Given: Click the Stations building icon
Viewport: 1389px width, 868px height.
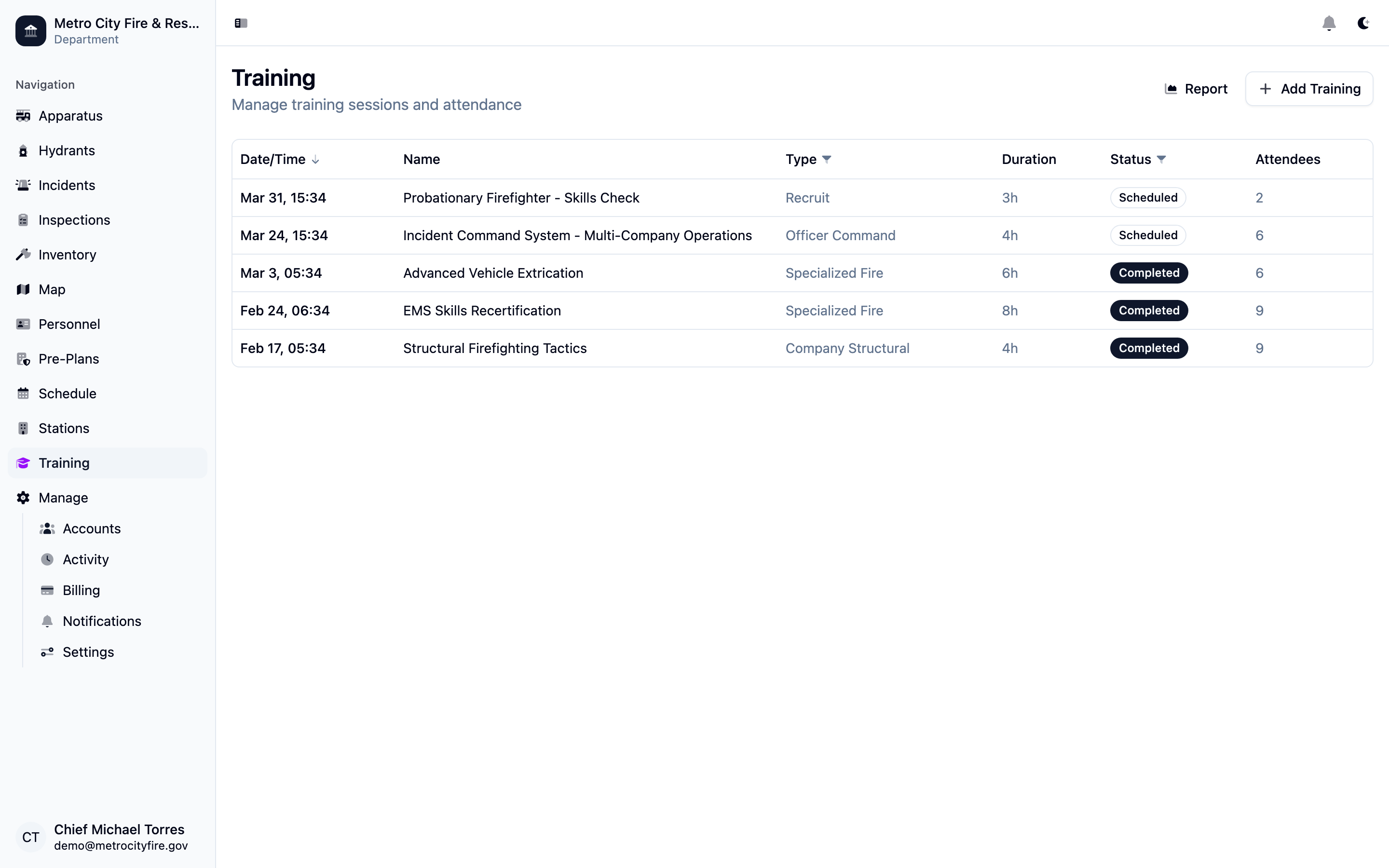Looking at the screenshot, I should (23, 428).
